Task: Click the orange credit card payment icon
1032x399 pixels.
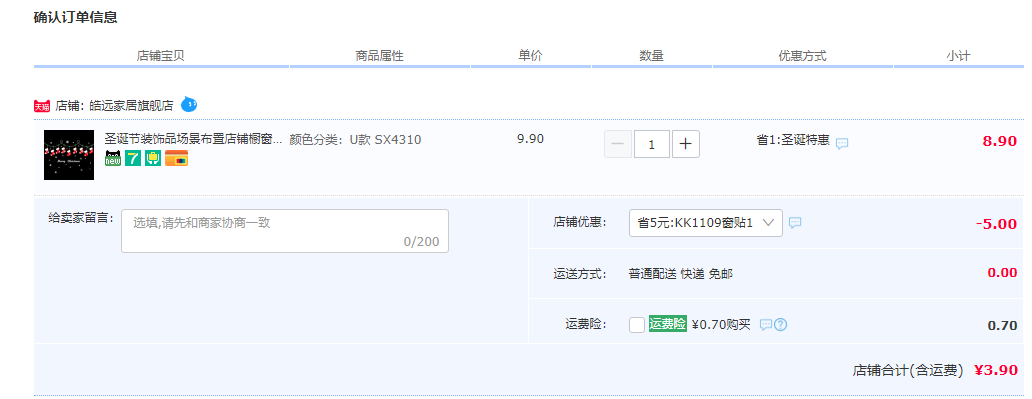Action: point(176,158)
